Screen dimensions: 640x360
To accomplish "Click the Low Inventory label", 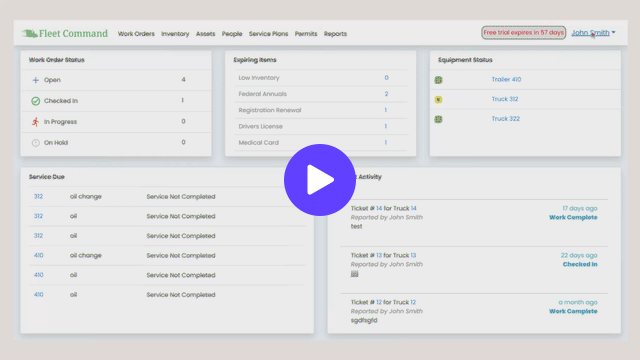I will coord(259,78).
